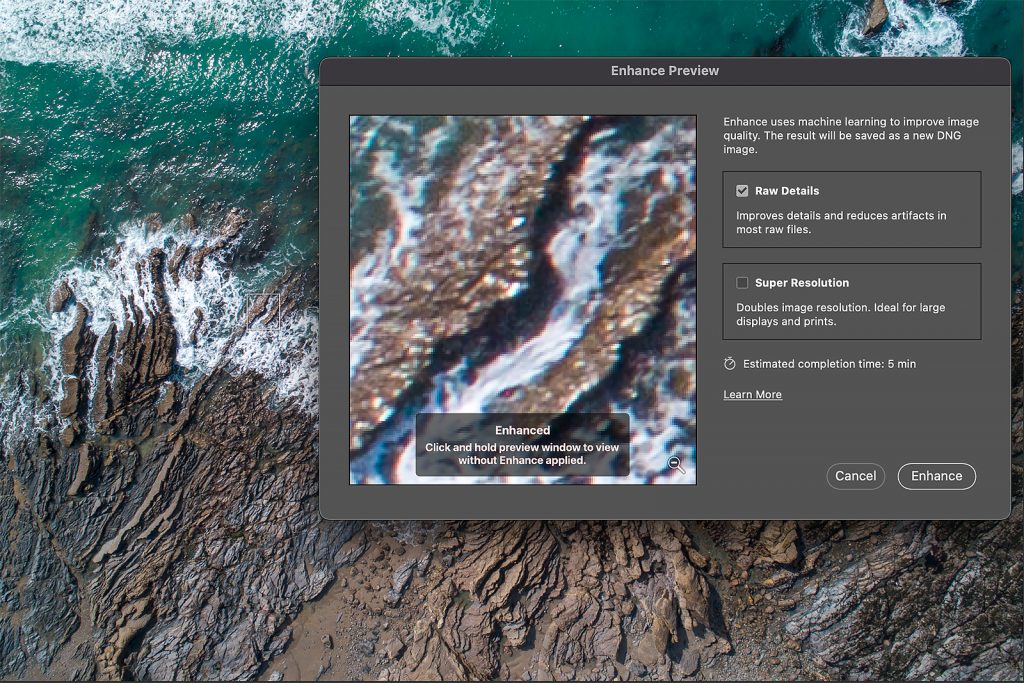The height and width of the screenshot is (683, 1024).
Task: Click the empty Super Resolution box icon
Action: point(741,282)
